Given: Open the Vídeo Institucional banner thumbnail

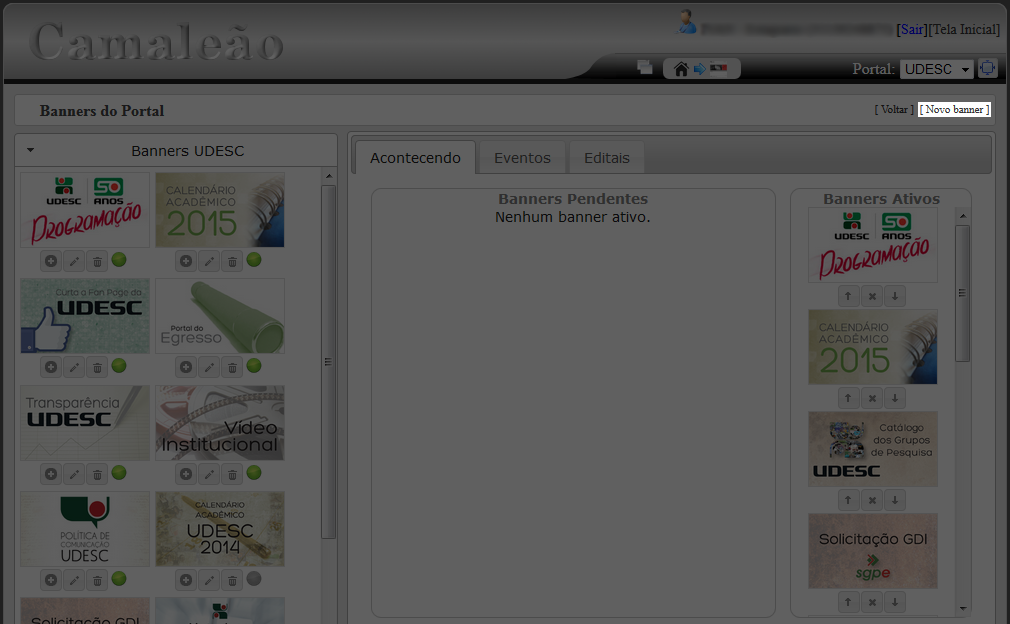Looking at the screenshot, I should point(220,423).
